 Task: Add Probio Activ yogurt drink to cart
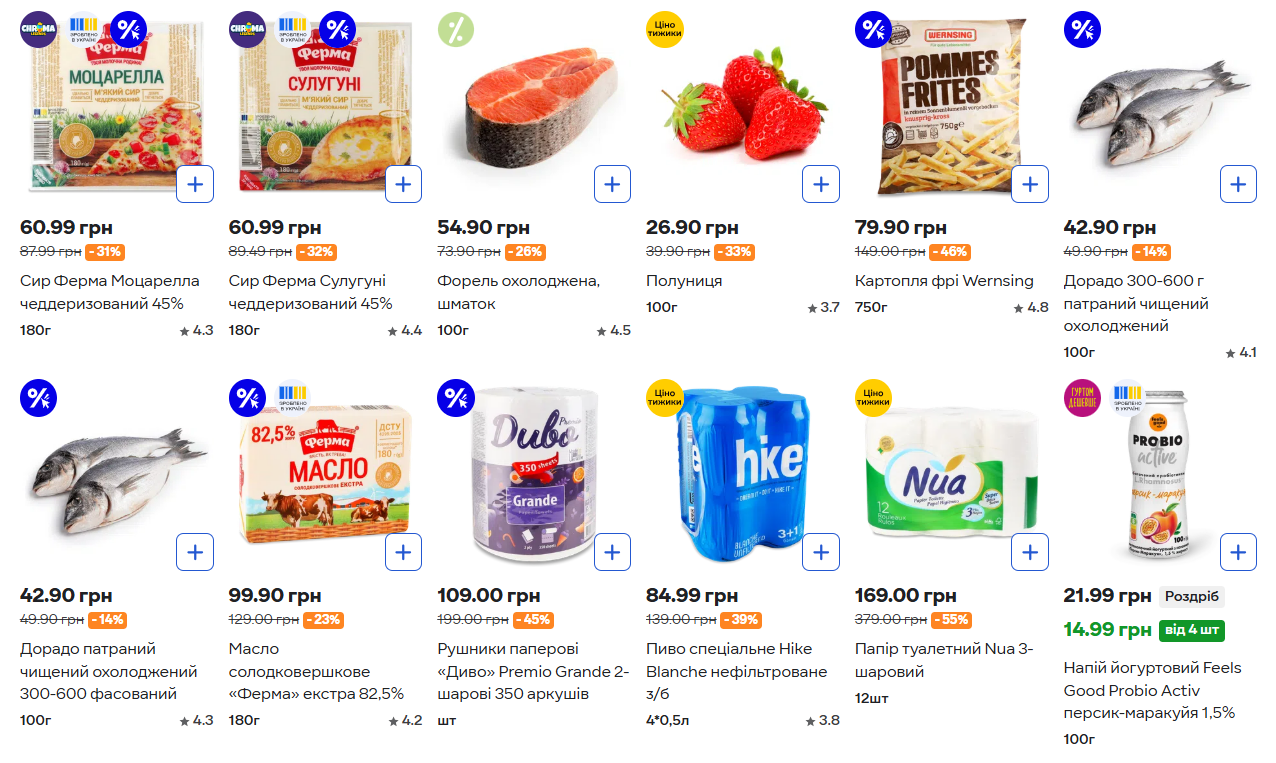1237,552
